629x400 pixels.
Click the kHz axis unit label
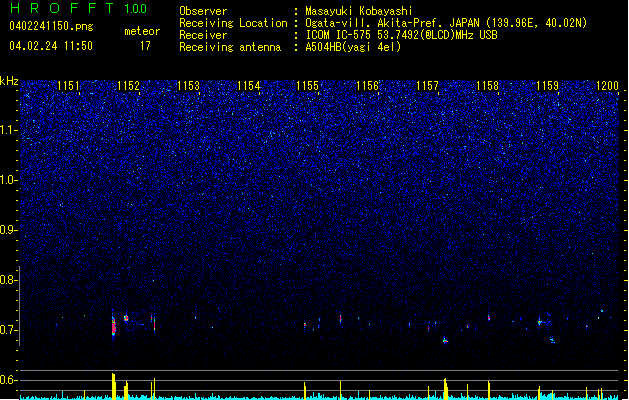[x=9, y=81]
